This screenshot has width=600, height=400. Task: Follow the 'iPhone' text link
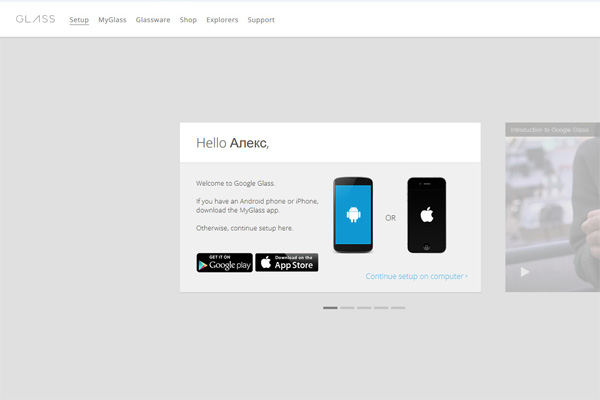click(x=305, y=201)
